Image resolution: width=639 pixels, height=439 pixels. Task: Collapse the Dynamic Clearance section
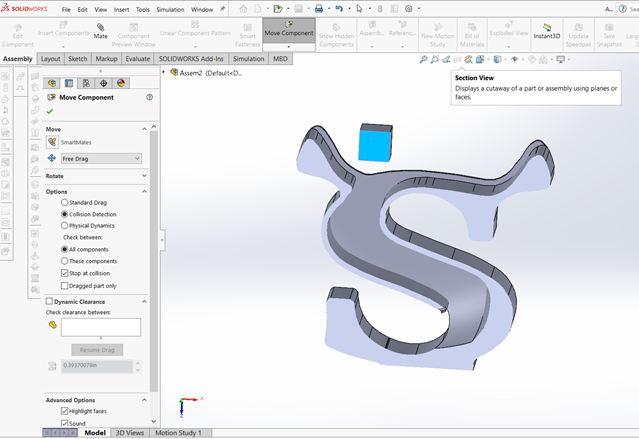[x=144, y=302]
